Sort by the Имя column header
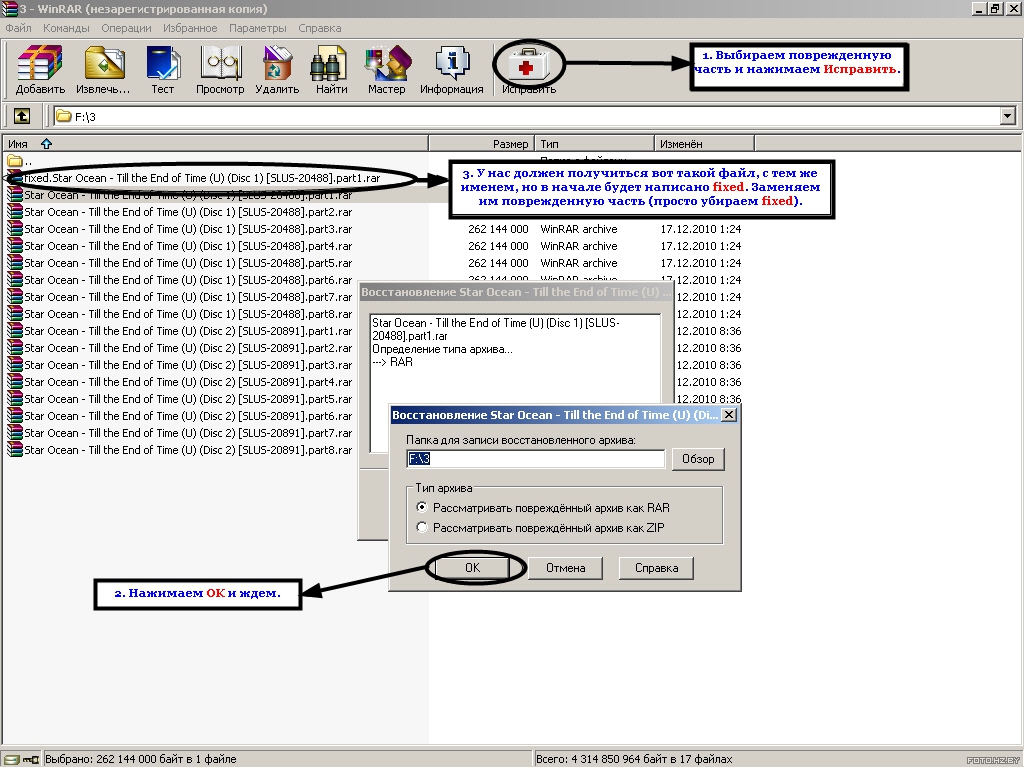Viewport: 1024px width, 768px height. (215, 144)
